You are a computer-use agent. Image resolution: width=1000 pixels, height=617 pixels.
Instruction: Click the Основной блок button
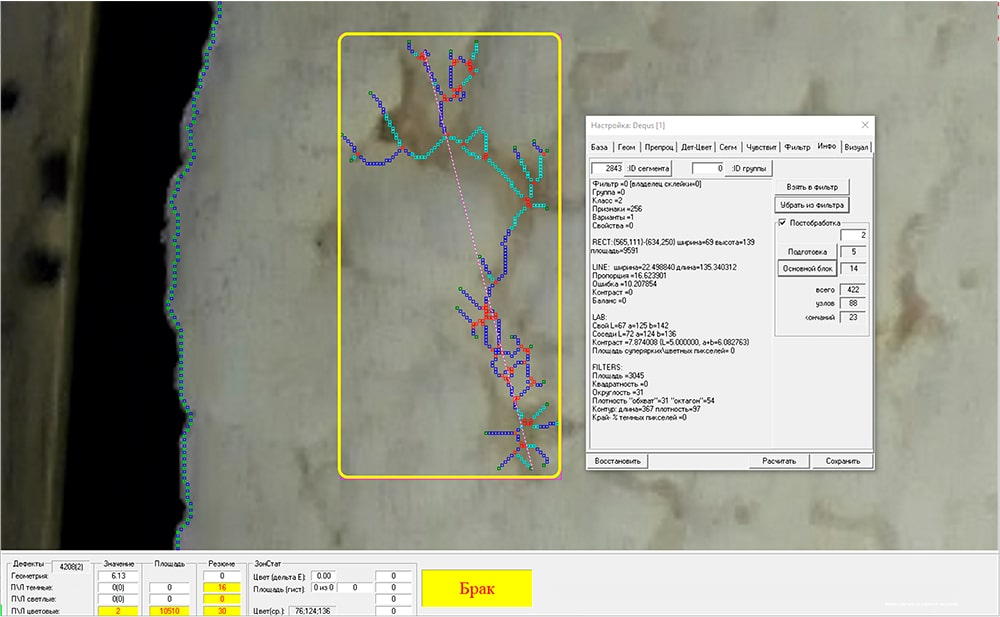point(806,269)
